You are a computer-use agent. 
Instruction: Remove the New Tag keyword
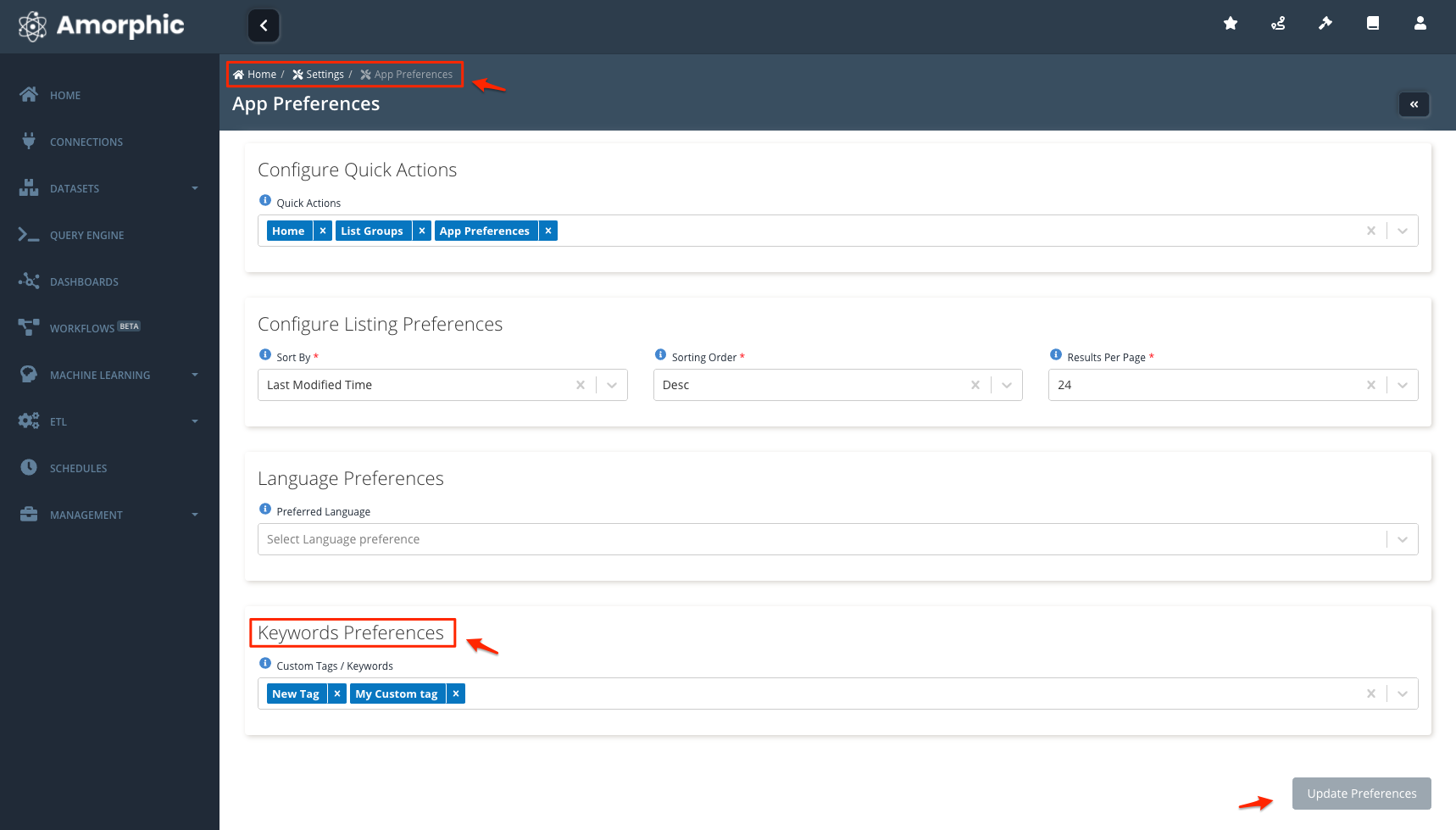337,693
